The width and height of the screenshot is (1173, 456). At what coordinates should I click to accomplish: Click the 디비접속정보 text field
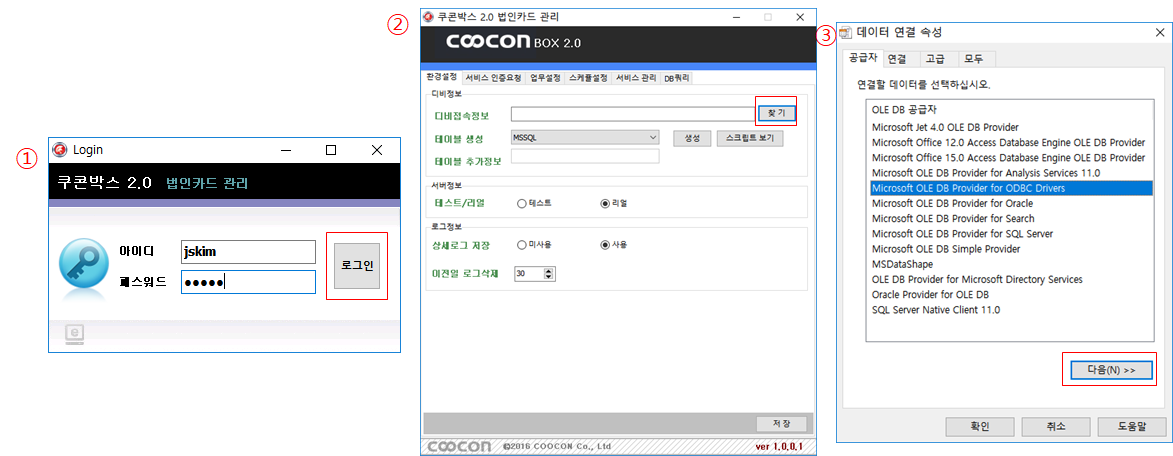pos(634,114)
